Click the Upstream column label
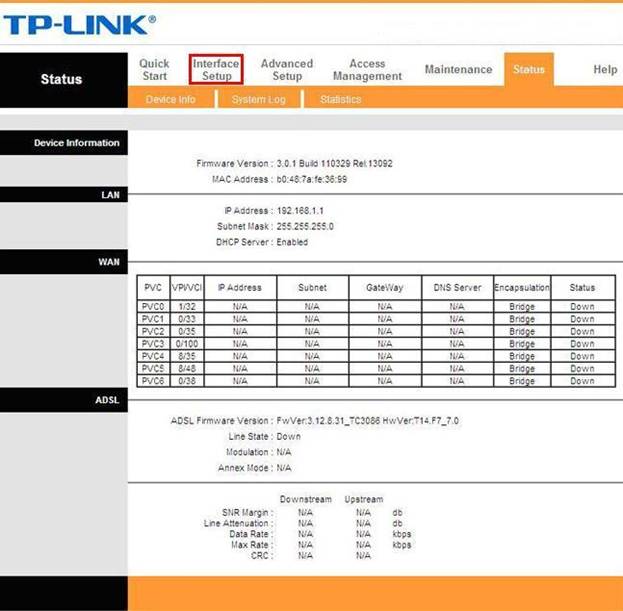 [x=364, y=499]
